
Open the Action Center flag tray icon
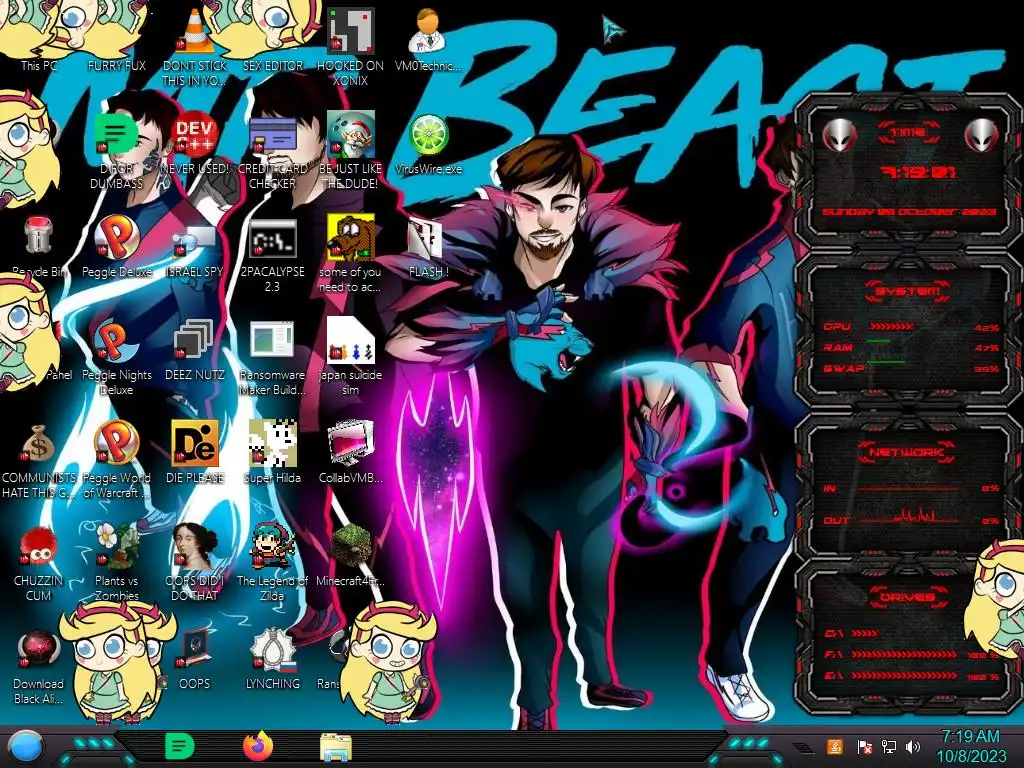[x=864, y=746]
